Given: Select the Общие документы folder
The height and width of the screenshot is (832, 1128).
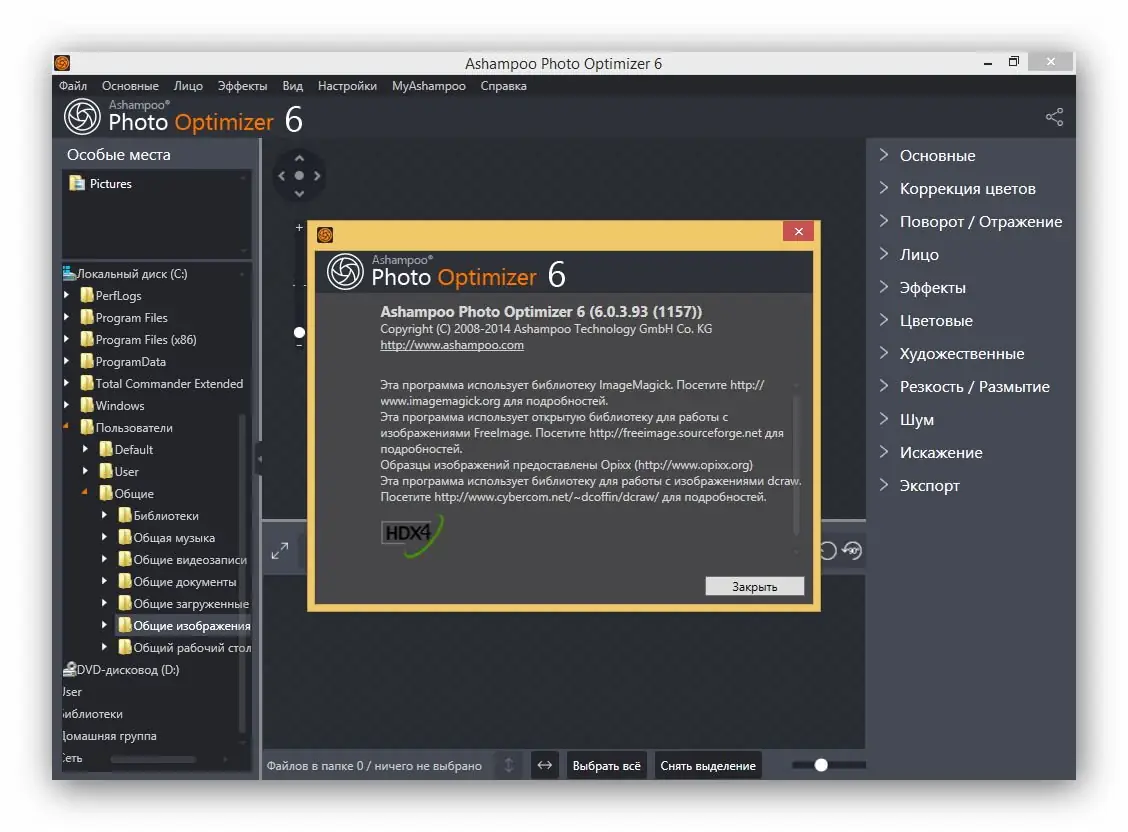Looking at the screenshot, I should pyautogui.click(x=177, y=581).
